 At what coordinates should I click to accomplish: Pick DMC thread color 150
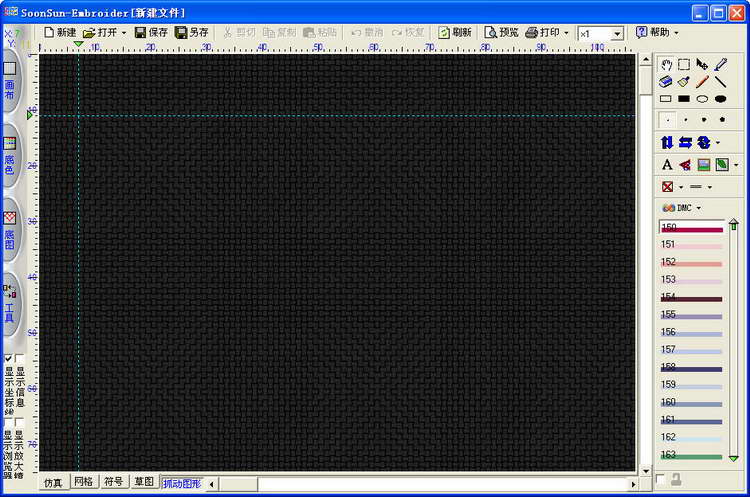692,227
